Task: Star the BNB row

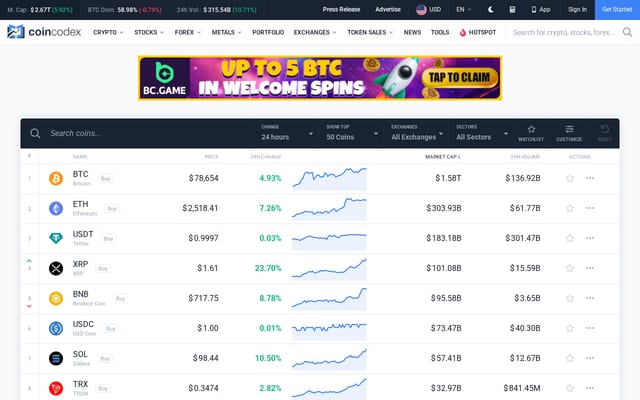Action: point(570,298)
